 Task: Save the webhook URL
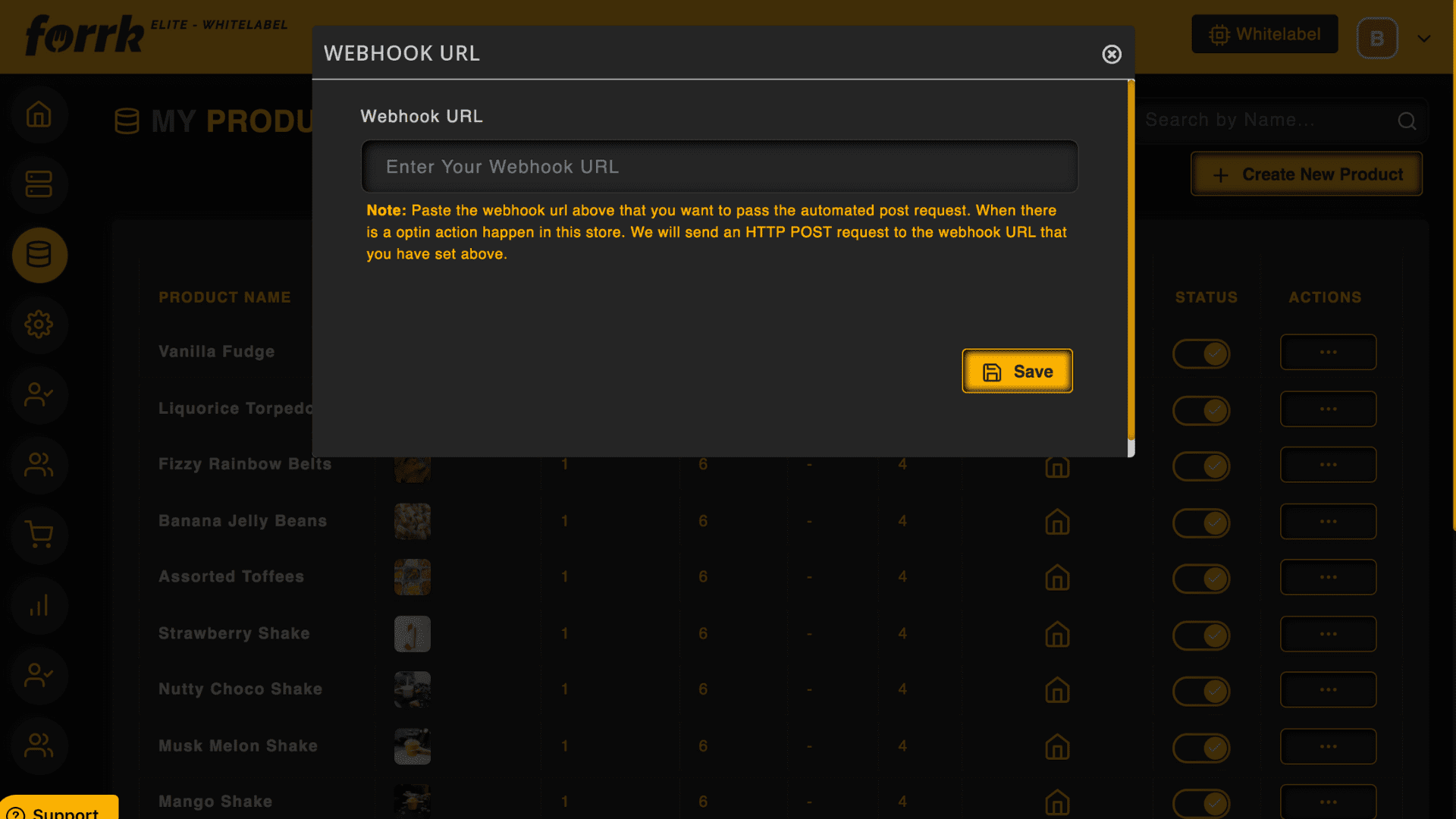point(1017,372)
